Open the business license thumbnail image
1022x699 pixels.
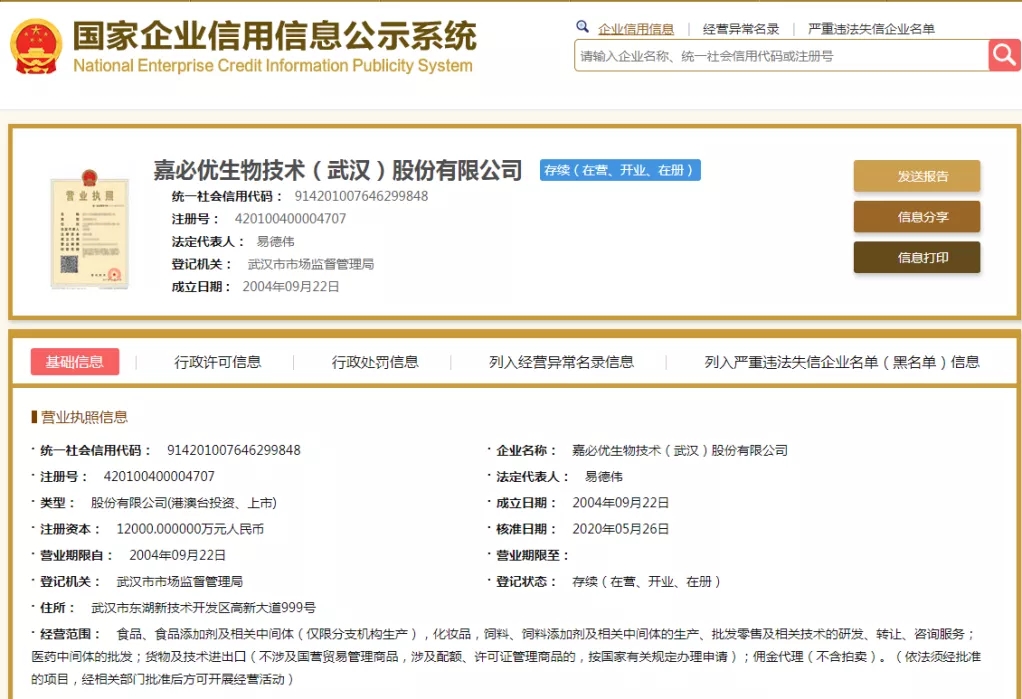[x=89, y=229]
